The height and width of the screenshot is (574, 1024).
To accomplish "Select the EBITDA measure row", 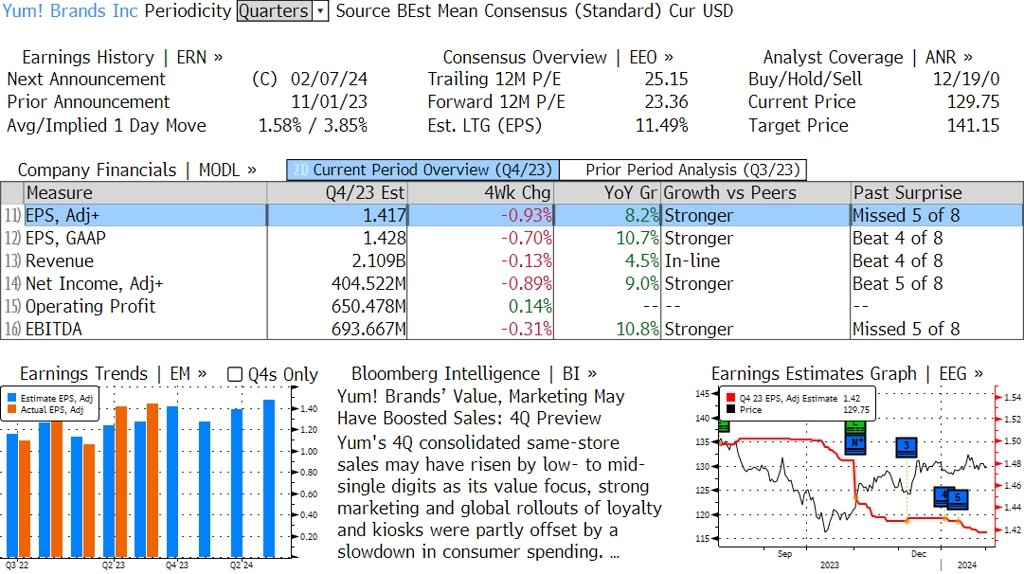I will (x=512, y=329).
